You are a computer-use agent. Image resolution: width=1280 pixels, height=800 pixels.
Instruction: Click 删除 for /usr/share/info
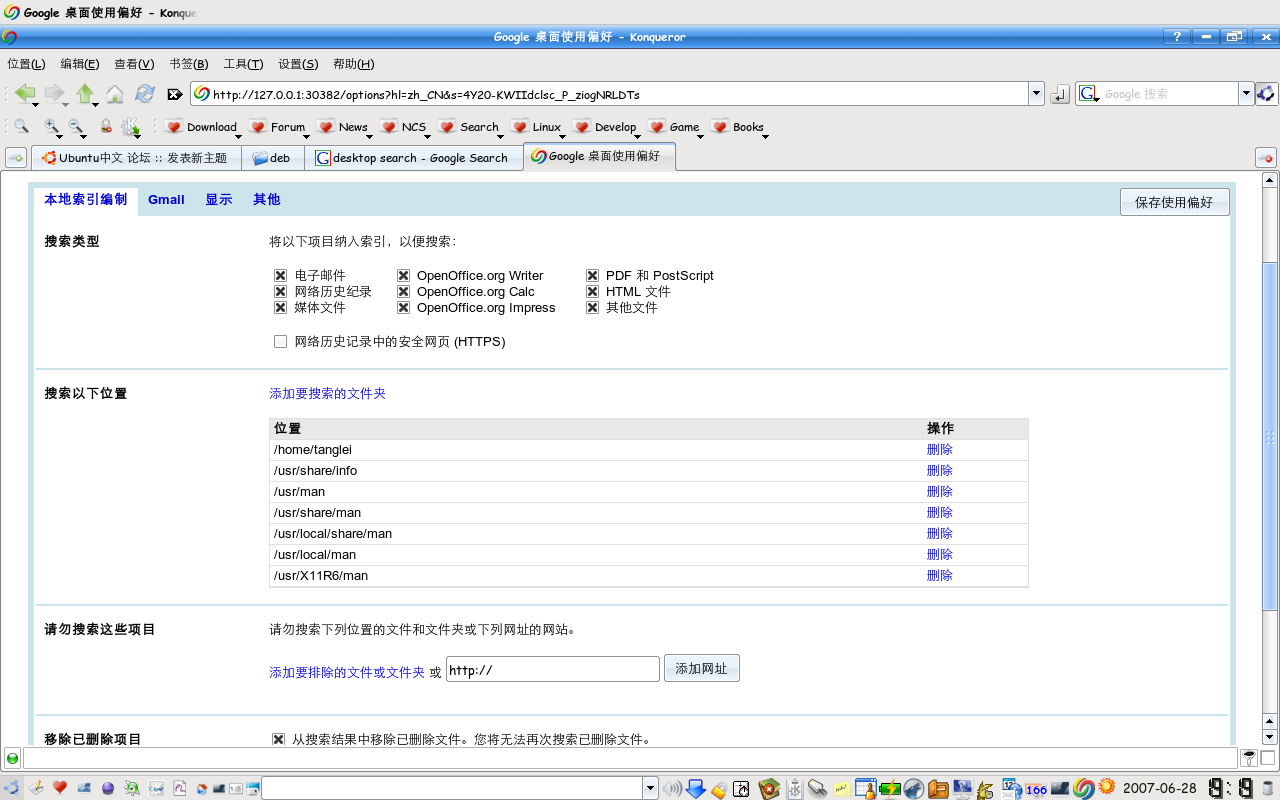coord(939,471)
